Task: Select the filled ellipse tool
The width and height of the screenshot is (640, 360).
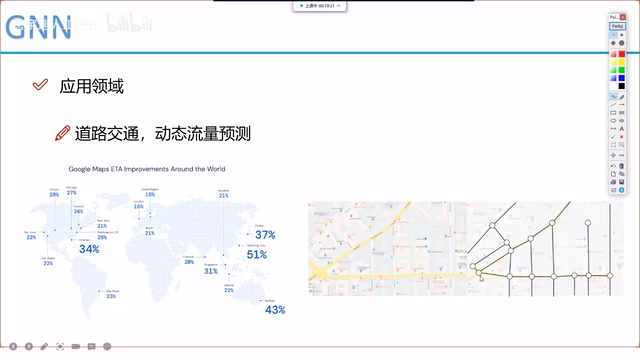Action: click(x=622, y=121)
